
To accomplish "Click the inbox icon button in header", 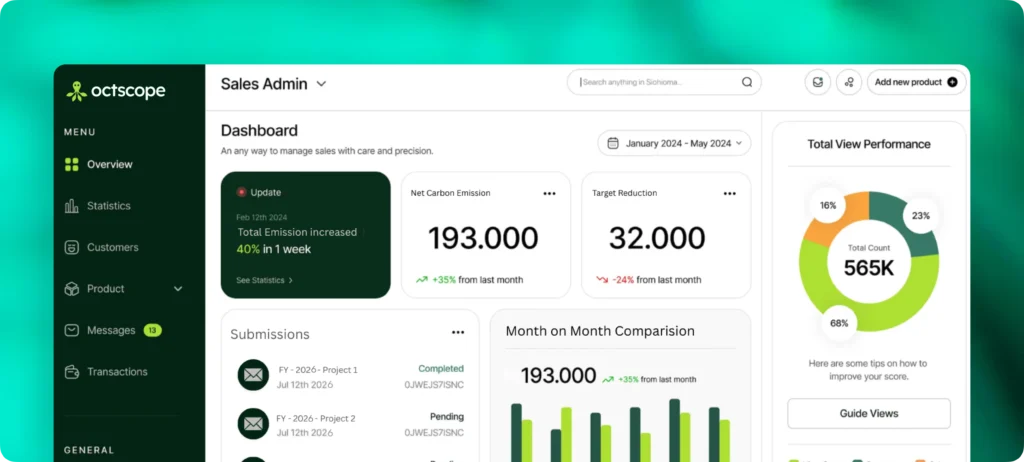I will click(x=818, y=82).
